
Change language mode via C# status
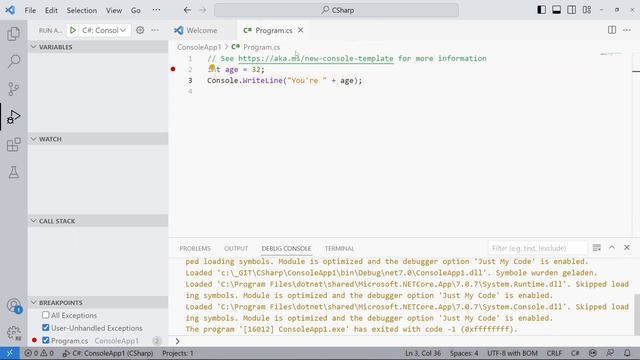pyautogui.click(x=575, y=353)
